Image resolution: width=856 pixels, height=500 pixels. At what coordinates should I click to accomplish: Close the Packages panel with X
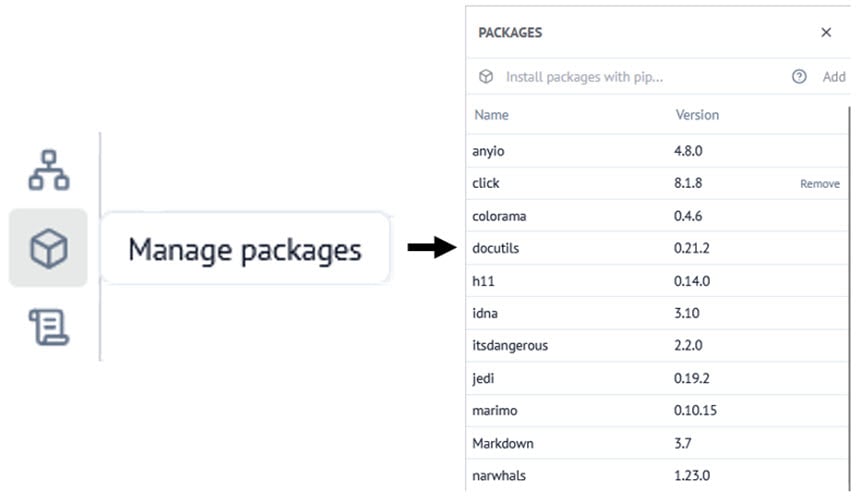coord(826,32)
